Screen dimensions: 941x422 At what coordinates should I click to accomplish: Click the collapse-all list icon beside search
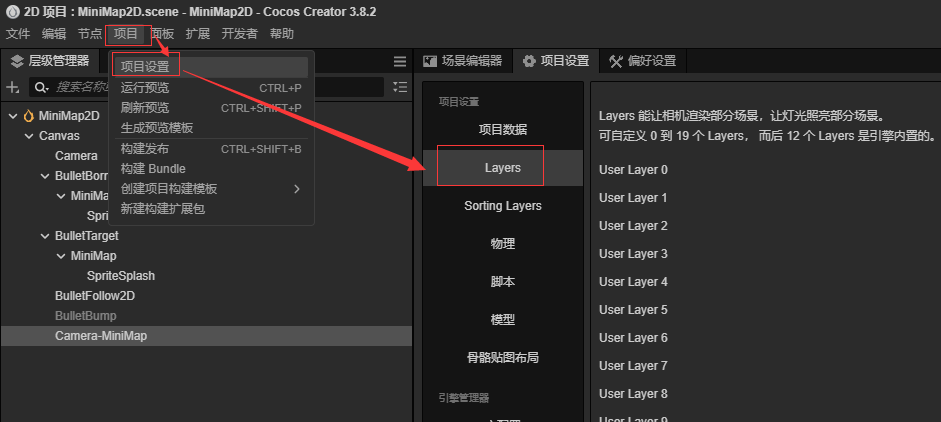point(400,87)
